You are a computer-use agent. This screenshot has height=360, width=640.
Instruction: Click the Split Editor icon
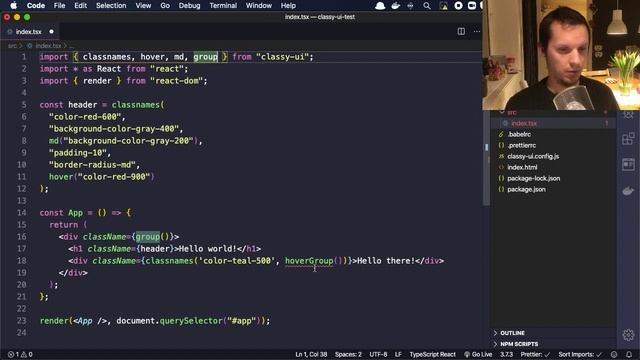pos(461,31)
